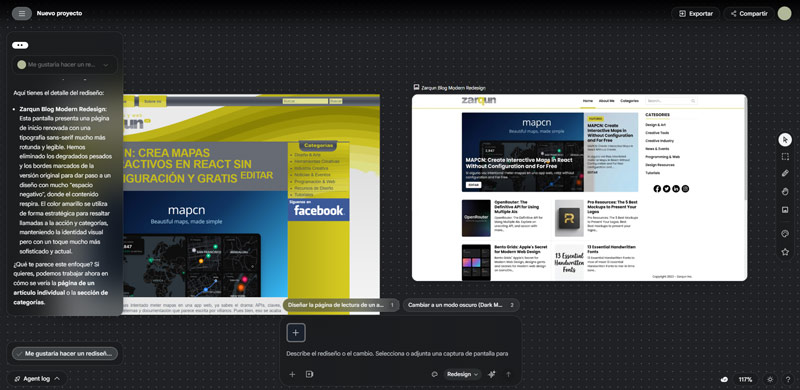800x390 pixels.
Task: Select the 'Me gustaría hacer un rediseñ...' chip
Action: tap(64, 353)
